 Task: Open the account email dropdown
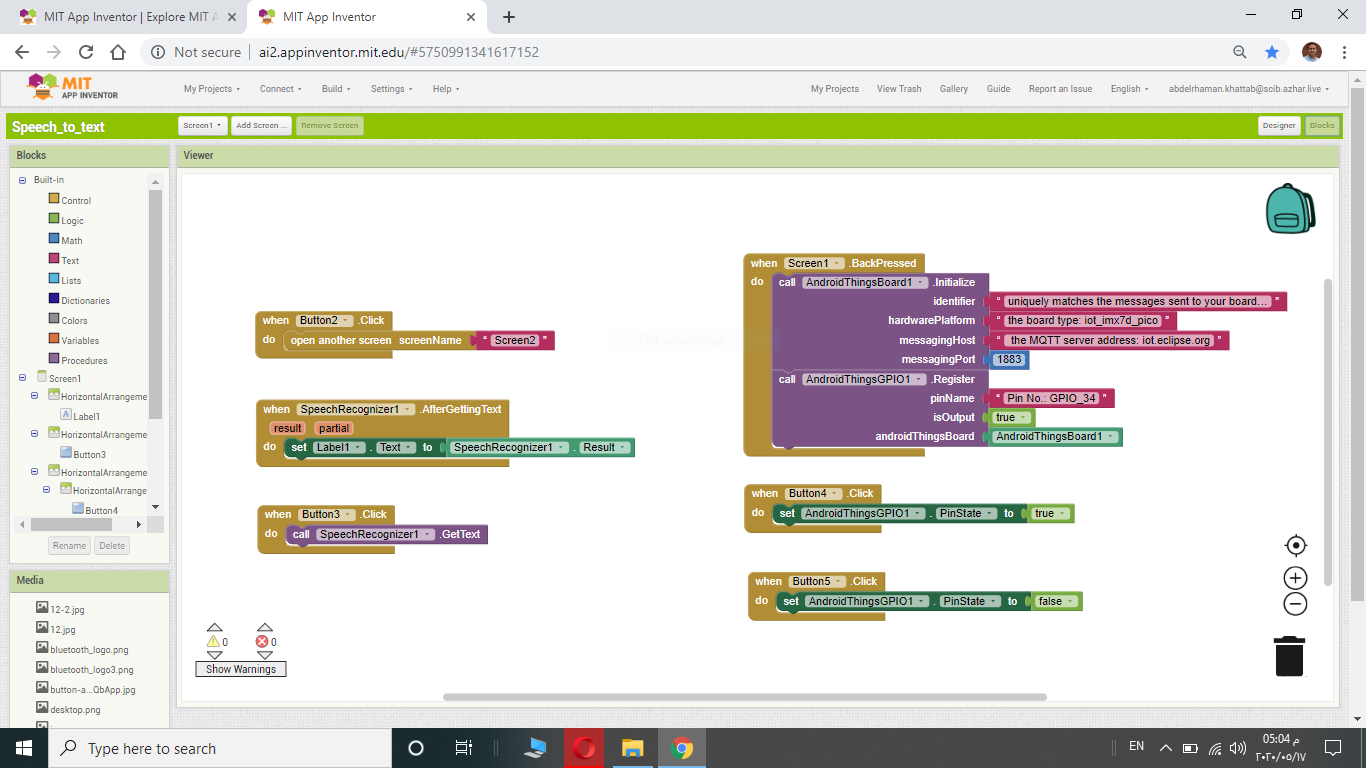point(1249,89)
